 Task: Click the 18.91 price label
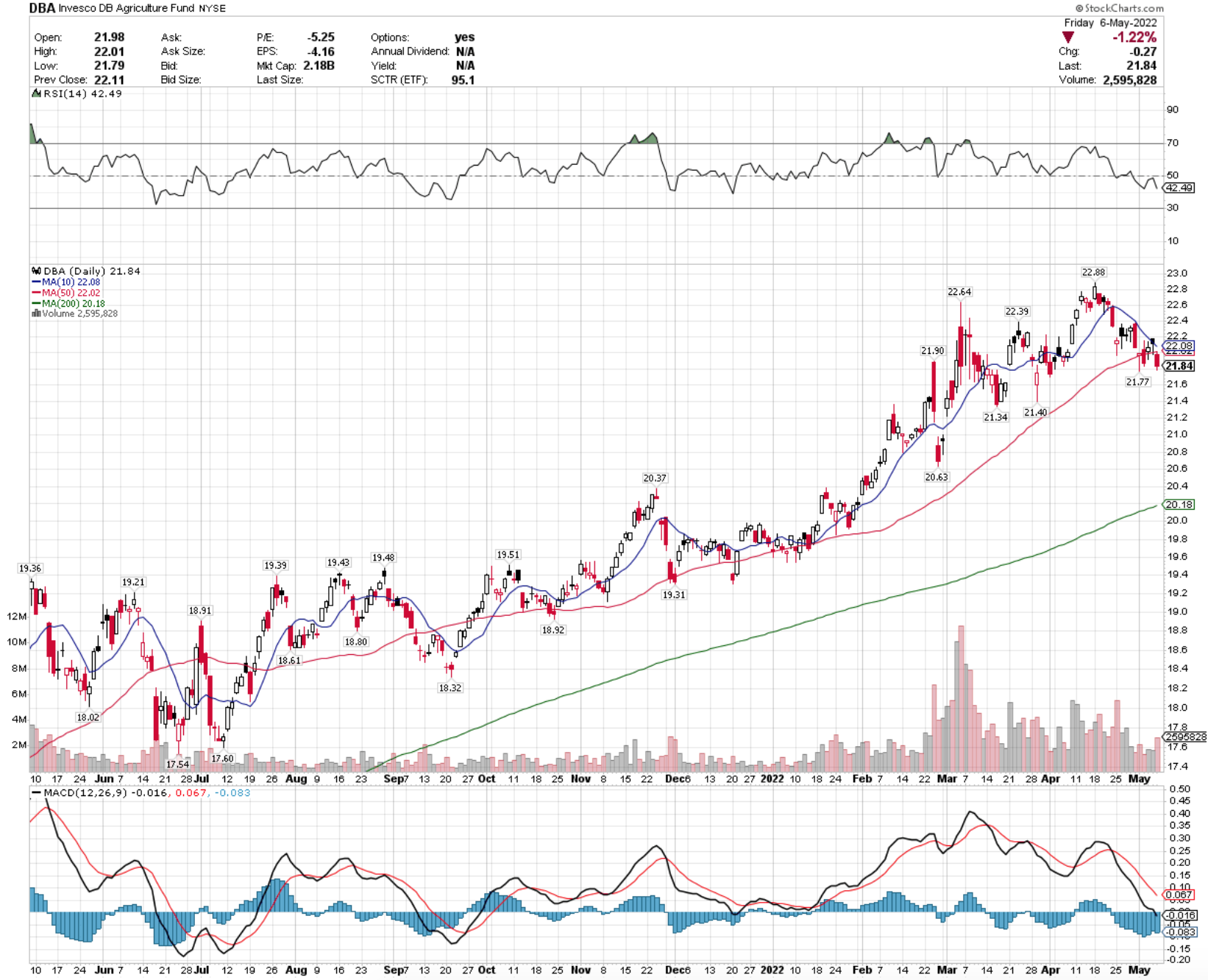(199, 611)
